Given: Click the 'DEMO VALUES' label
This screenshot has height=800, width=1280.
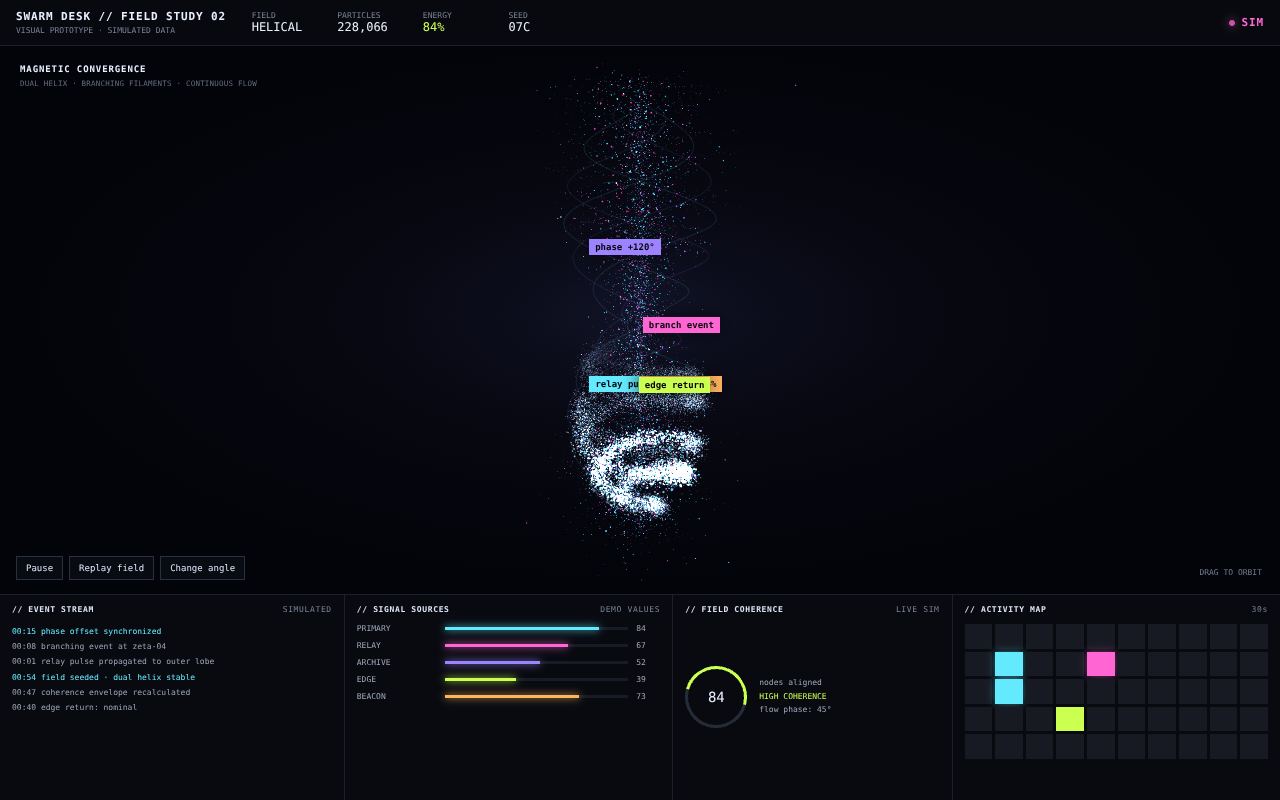Looking at the screenshot, I should tap(630, 609).
